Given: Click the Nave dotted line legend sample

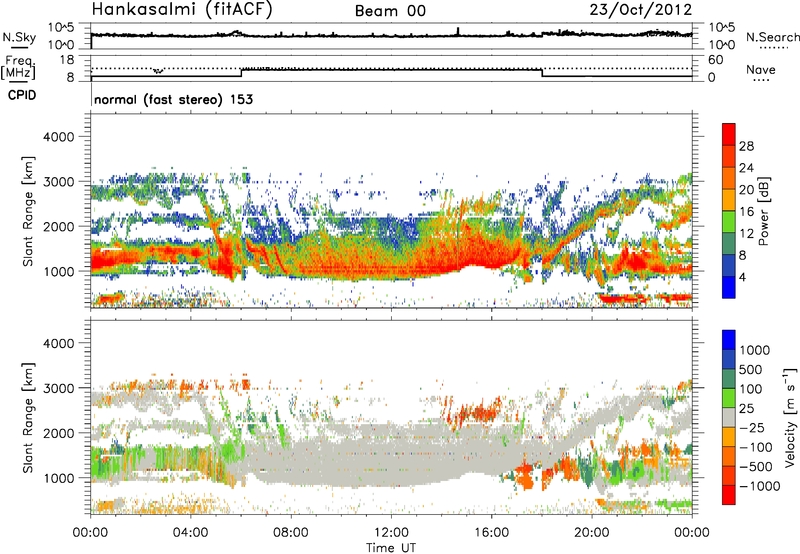Looking at the screenshot, I should coord(762,81).
